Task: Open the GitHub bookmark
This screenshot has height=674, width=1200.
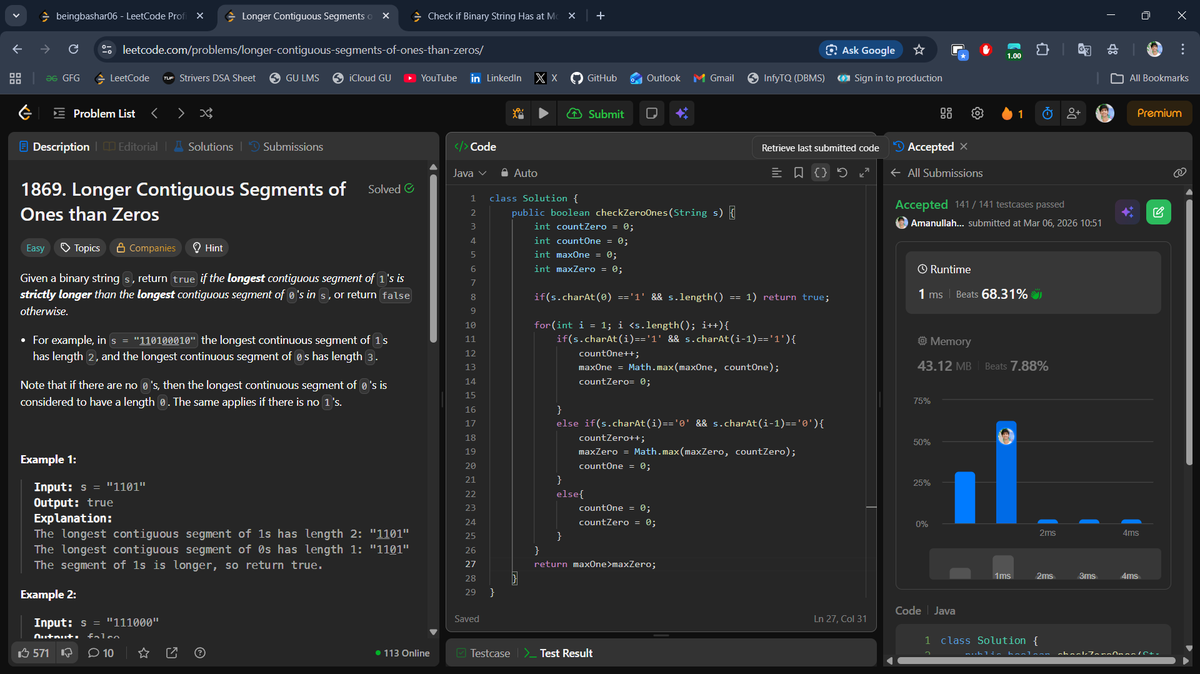Action: coord(592,78)
